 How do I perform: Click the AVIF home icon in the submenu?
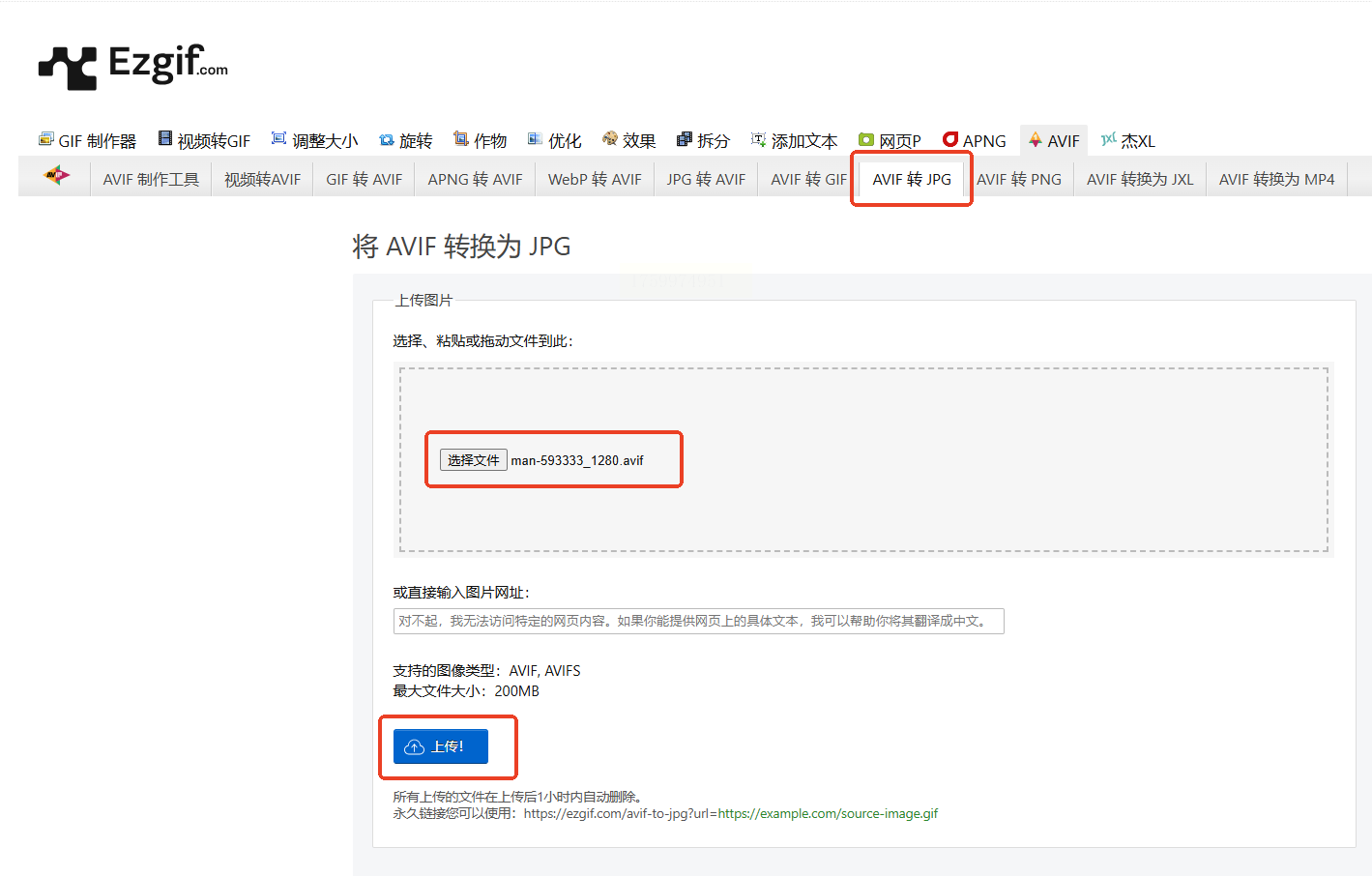coord(57,176)
